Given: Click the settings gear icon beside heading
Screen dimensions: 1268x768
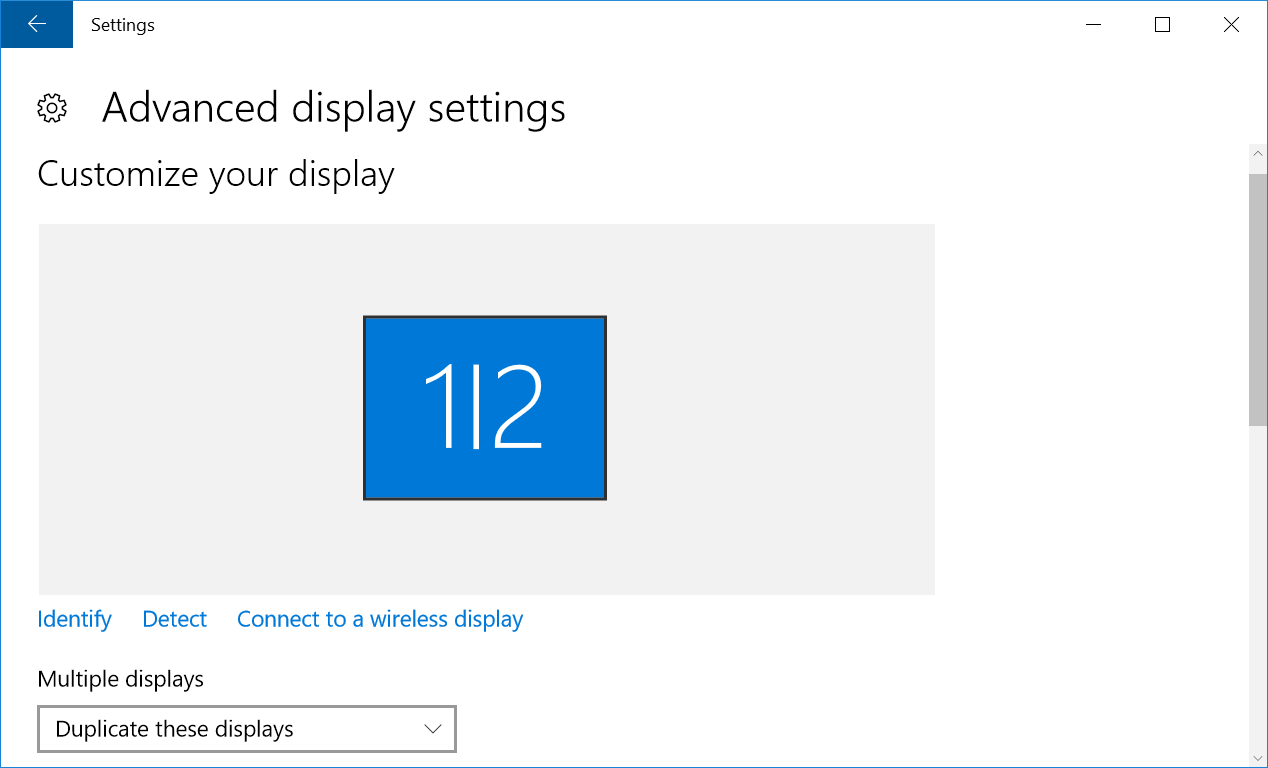Looking at the screenshot, I should point(52,108).
